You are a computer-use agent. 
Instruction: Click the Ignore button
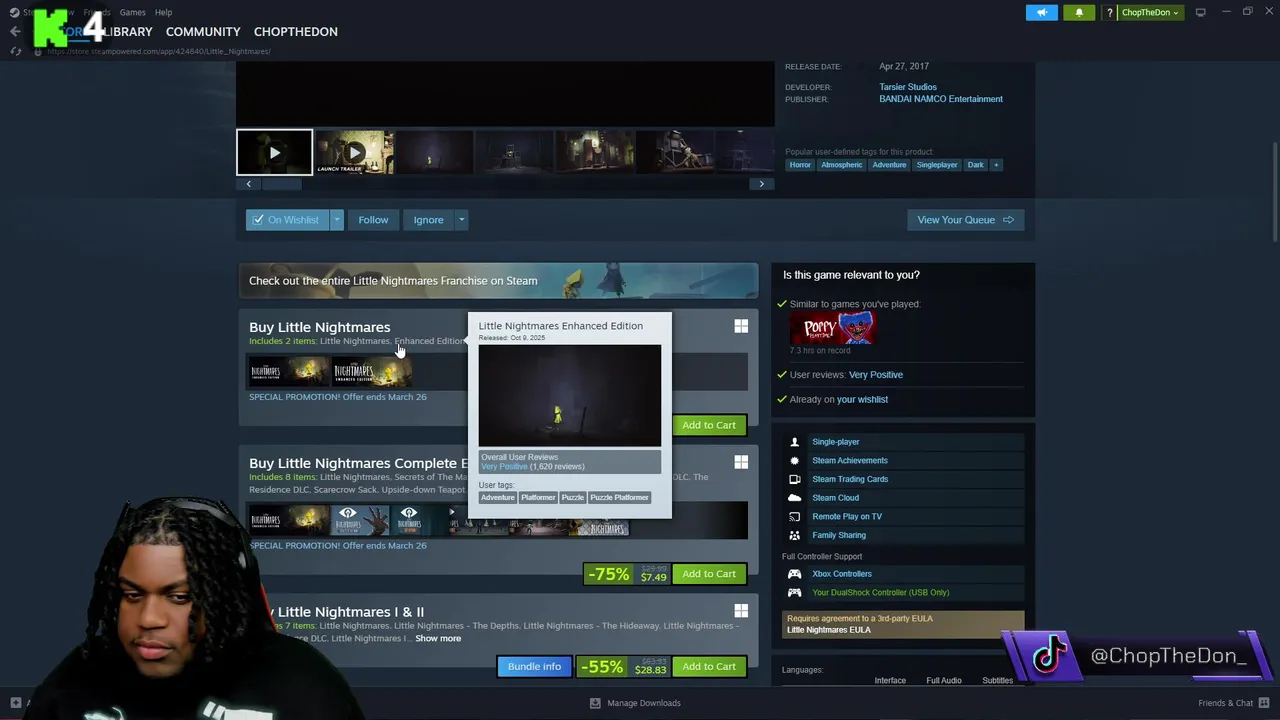tap(428, 220)
